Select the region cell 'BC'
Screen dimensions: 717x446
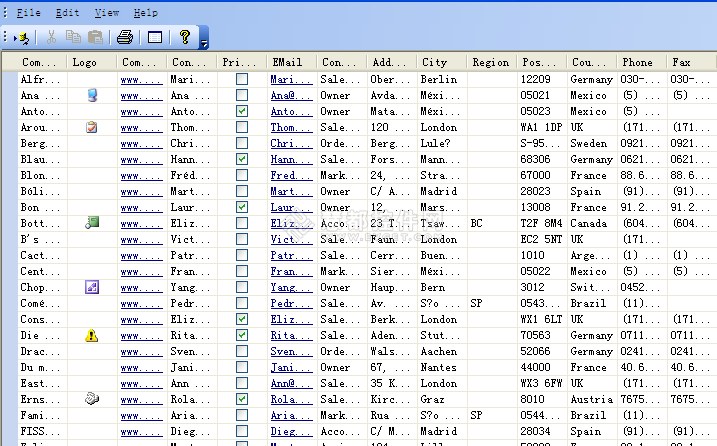492,223
